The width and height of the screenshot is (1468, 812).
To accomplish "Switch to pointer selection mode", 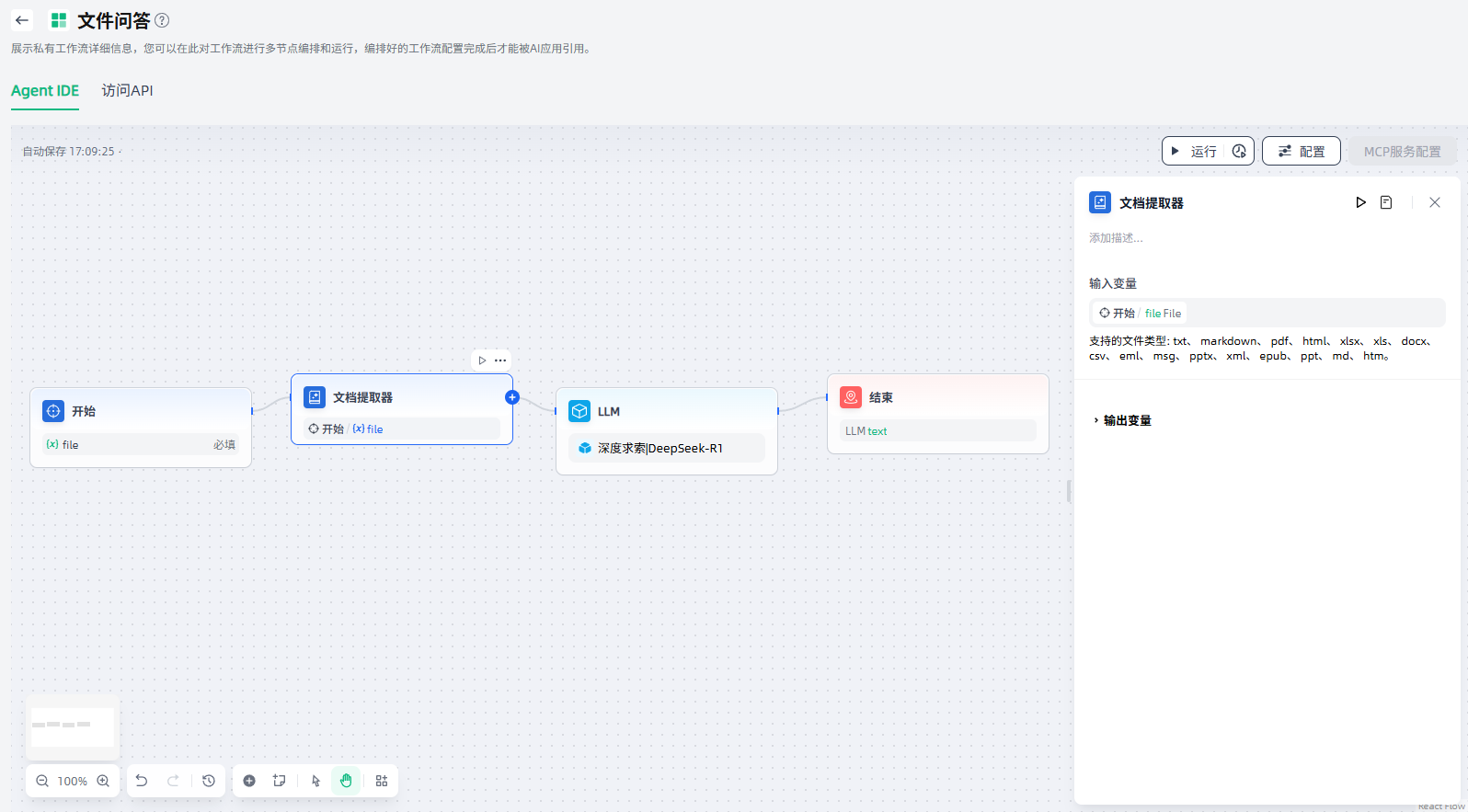I will click(x=315, y=781).
